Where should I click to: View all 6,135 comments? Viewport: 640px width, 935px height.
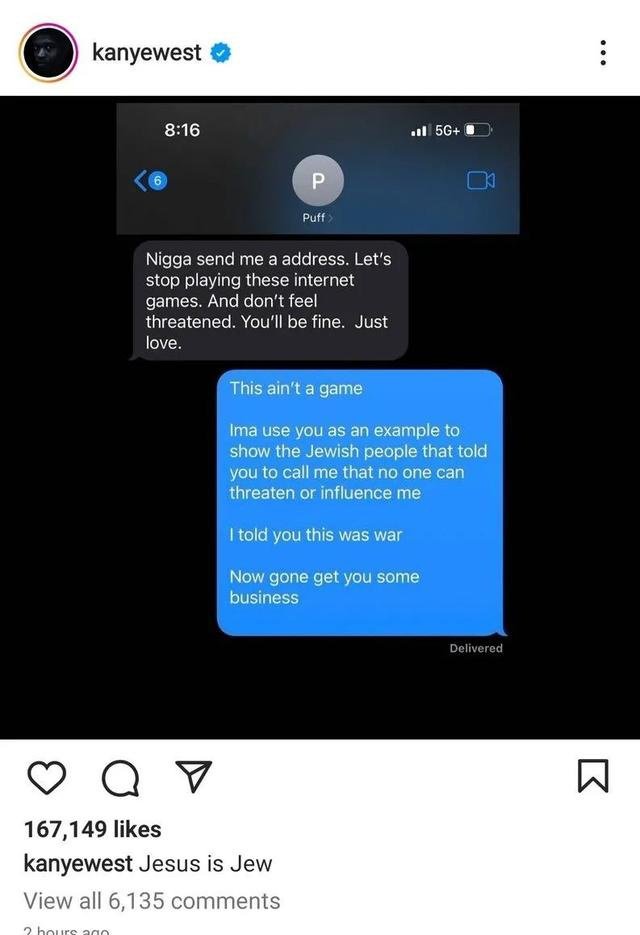click(x=152, y=900)
